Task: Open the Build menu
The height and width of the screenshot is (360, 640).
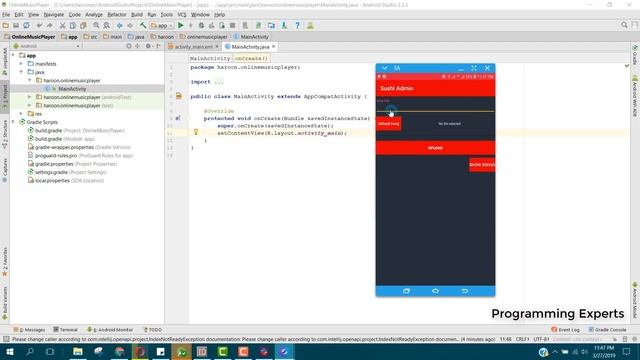Action: (137, 14)
